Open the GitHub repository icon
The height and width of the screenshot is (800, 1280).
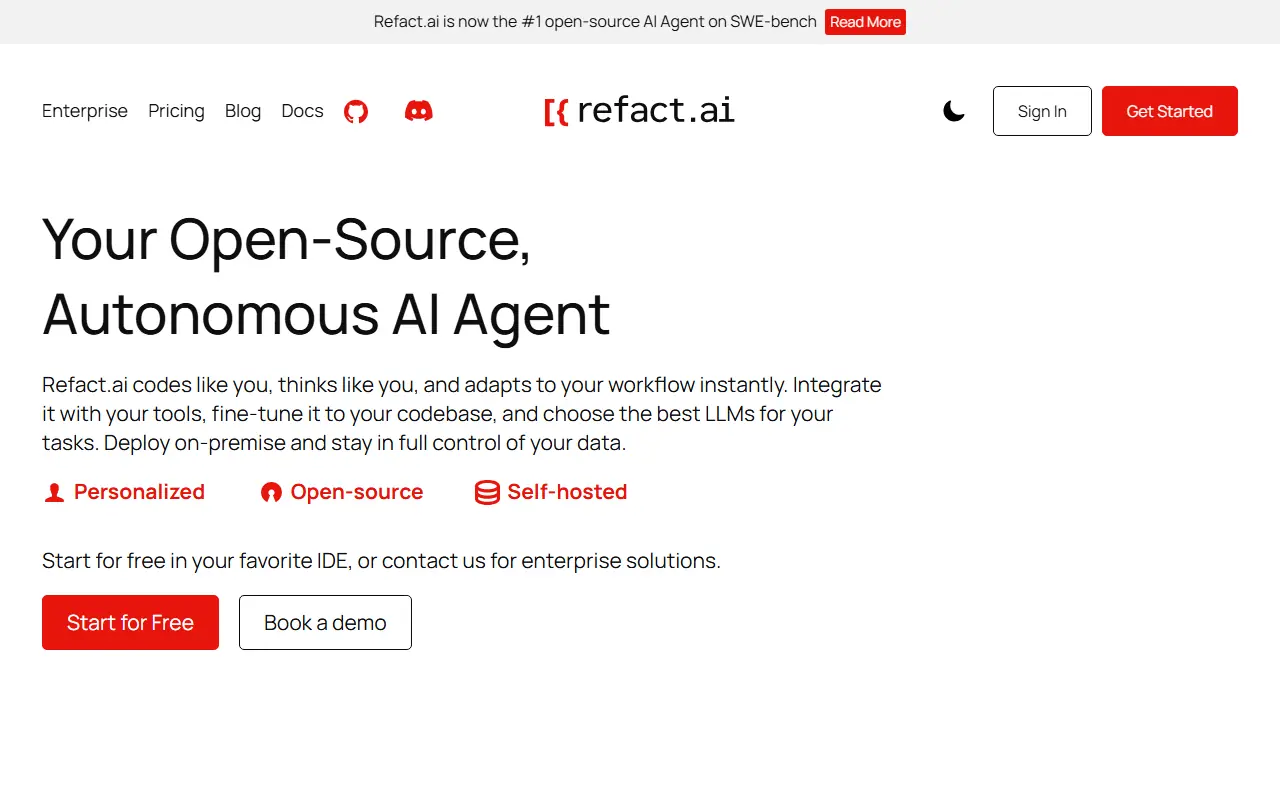click(356, 111)
